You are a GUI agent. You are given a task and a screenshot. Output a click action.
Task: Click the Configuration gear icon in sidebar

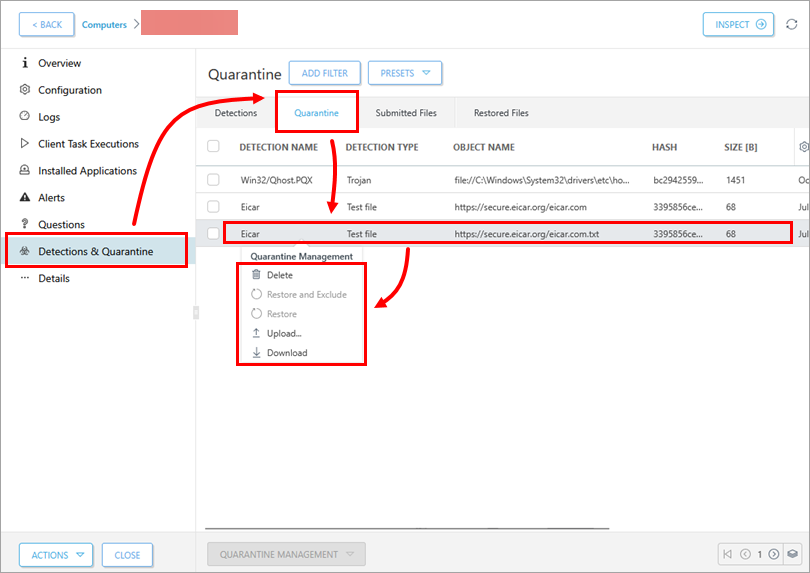pyautogui.click(x=26, y=90)
